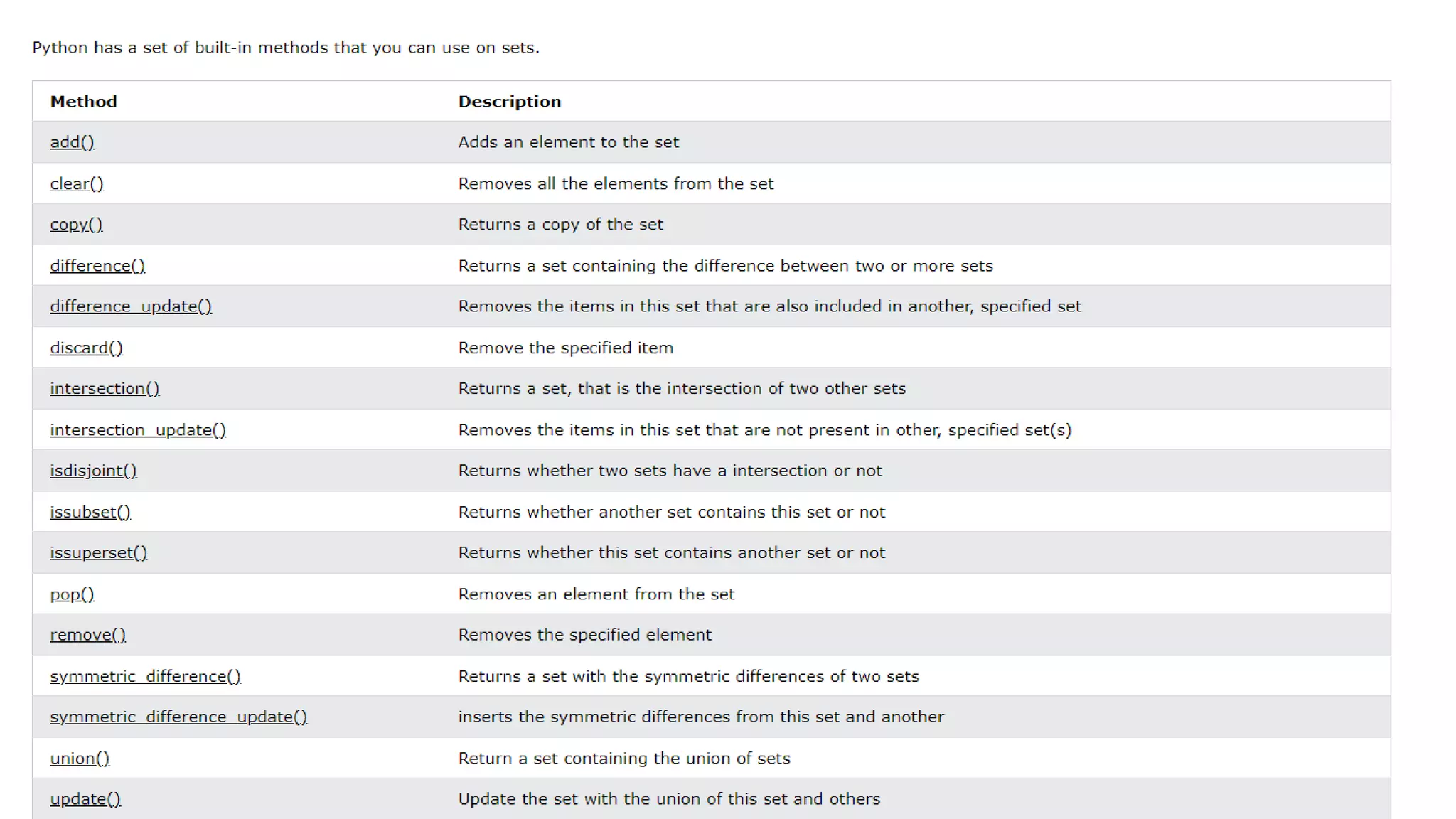Follow the issubset() method link
The image size is (1456, 819).
90,512
